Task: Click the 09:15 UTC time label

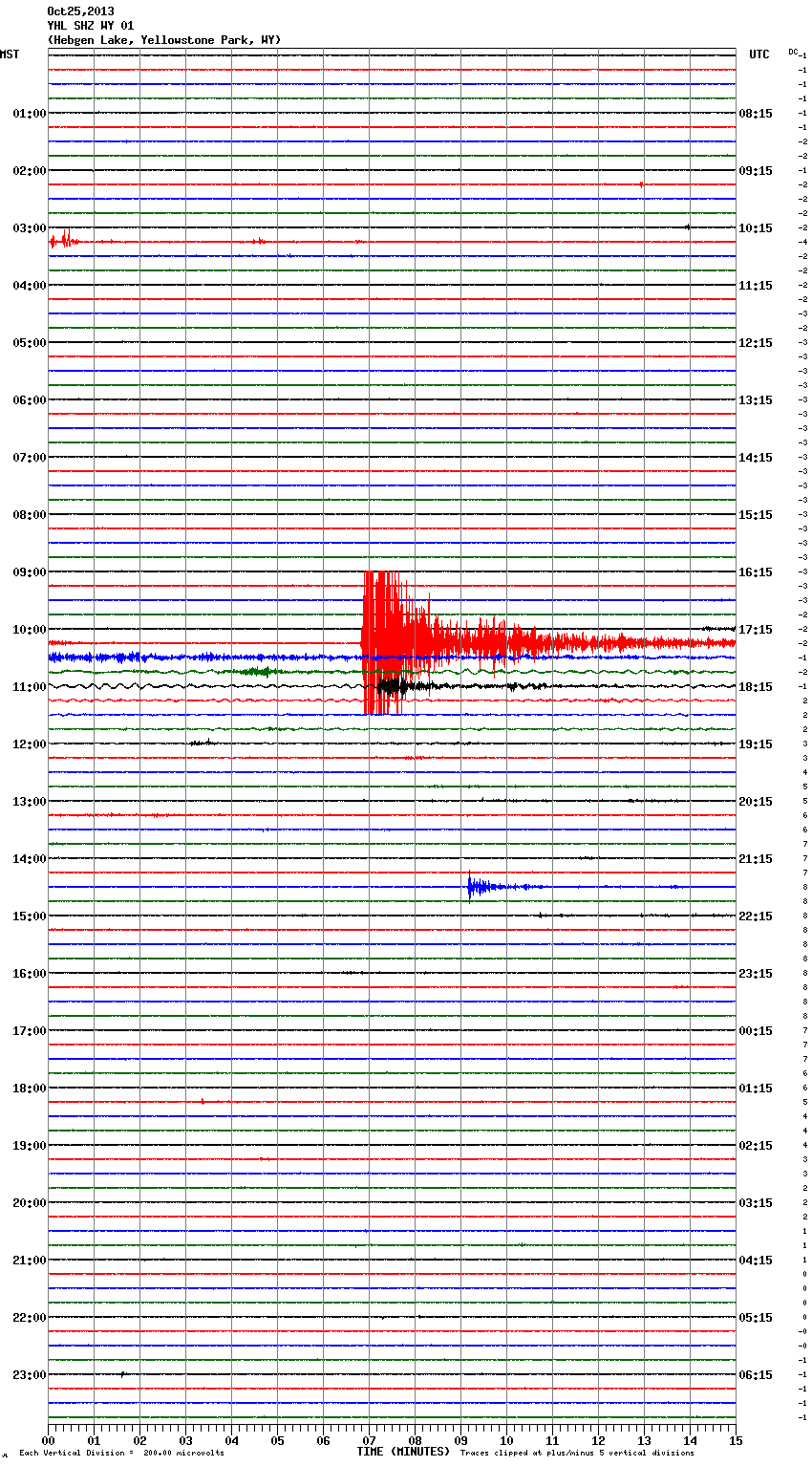Action: pos(756,171)
